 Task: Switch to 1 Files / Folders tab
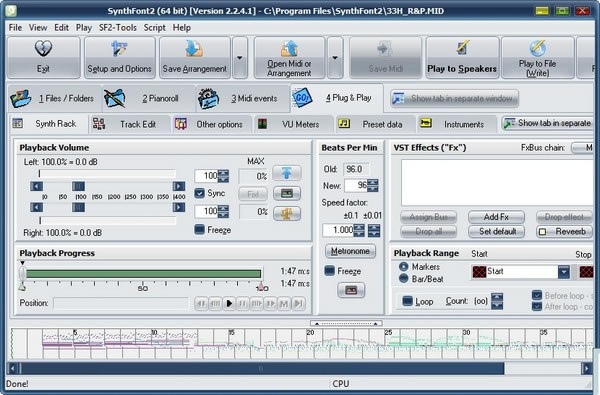point(54,99)
